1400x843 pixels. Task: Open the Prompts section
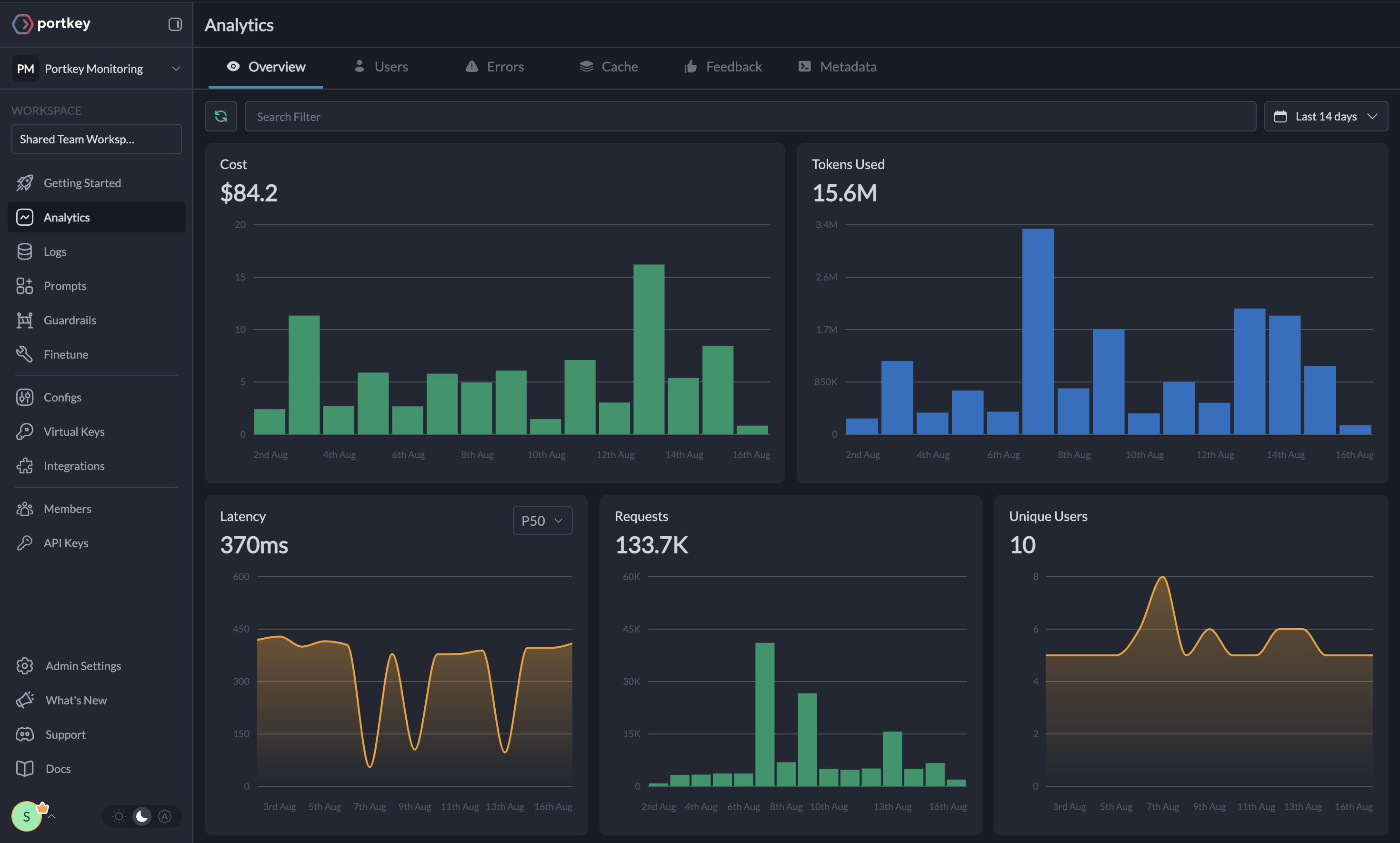point(65,286)
